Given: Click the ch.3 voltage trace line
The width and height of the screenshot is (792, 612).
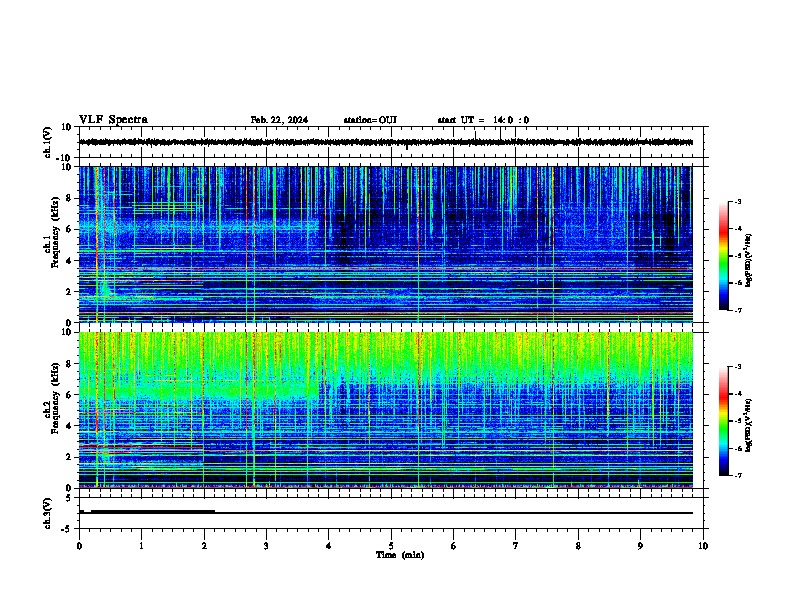Looking at the screenshot, I should (x=386, y=513).
